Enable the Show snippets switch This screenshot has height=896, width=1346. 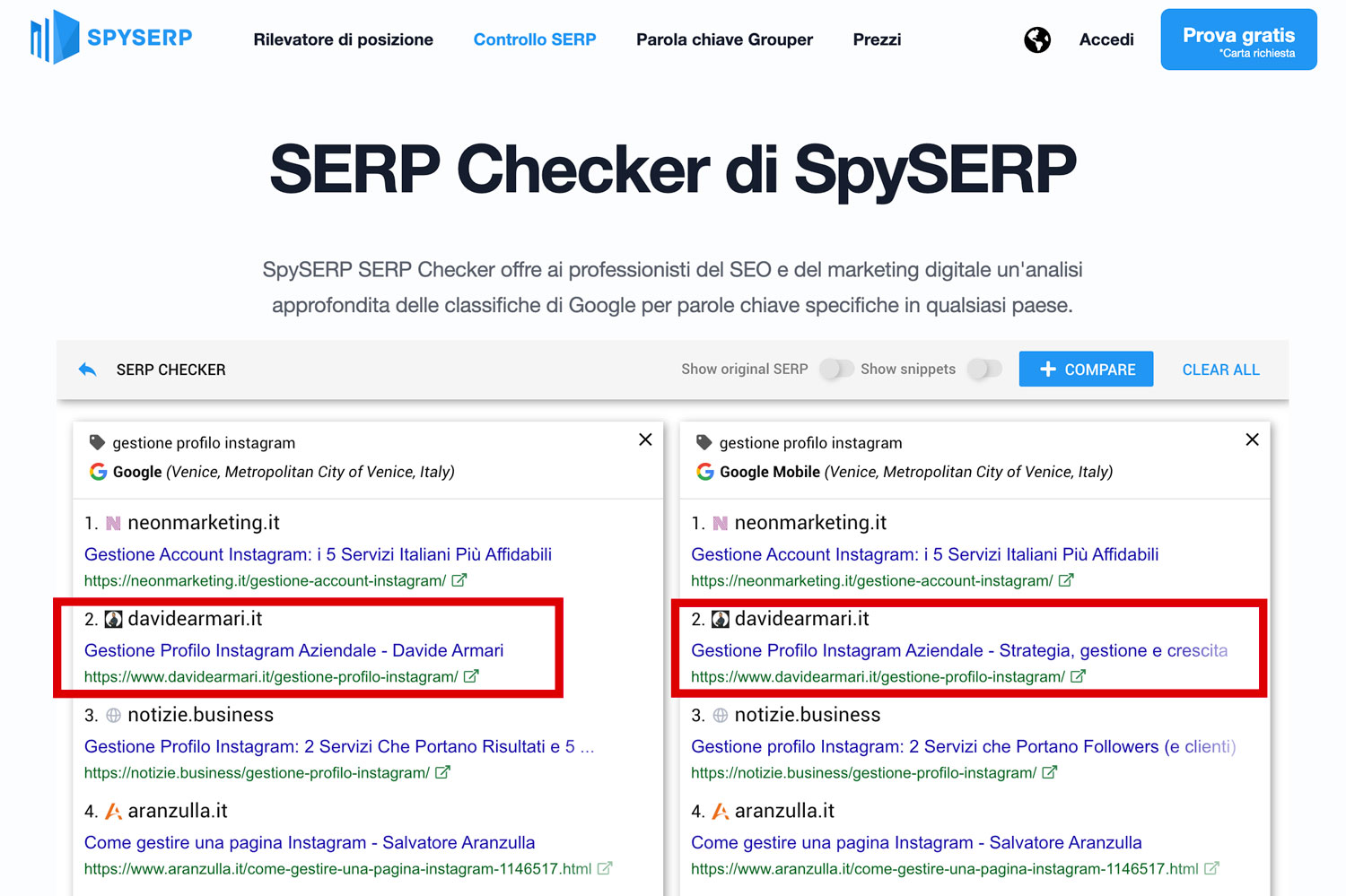click(984, 369)
